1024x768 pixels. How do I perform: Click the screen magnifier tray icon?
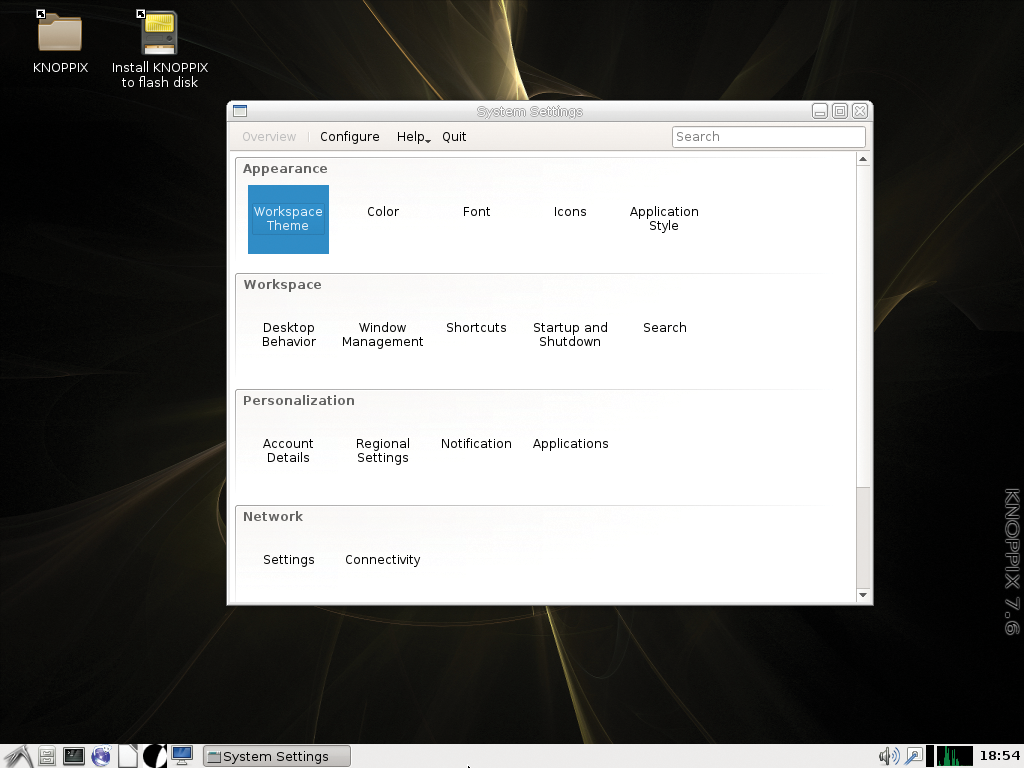[x=913, y=756]
